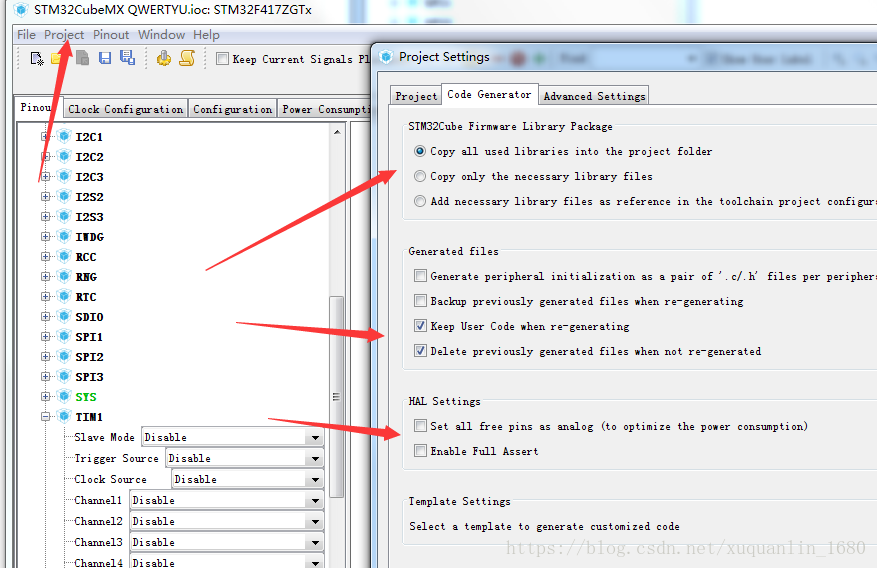Image resolution: width=877 pixels, height=568 pixels.
Task: Click the cube icon beside SYS
Action: coord(64,396)
